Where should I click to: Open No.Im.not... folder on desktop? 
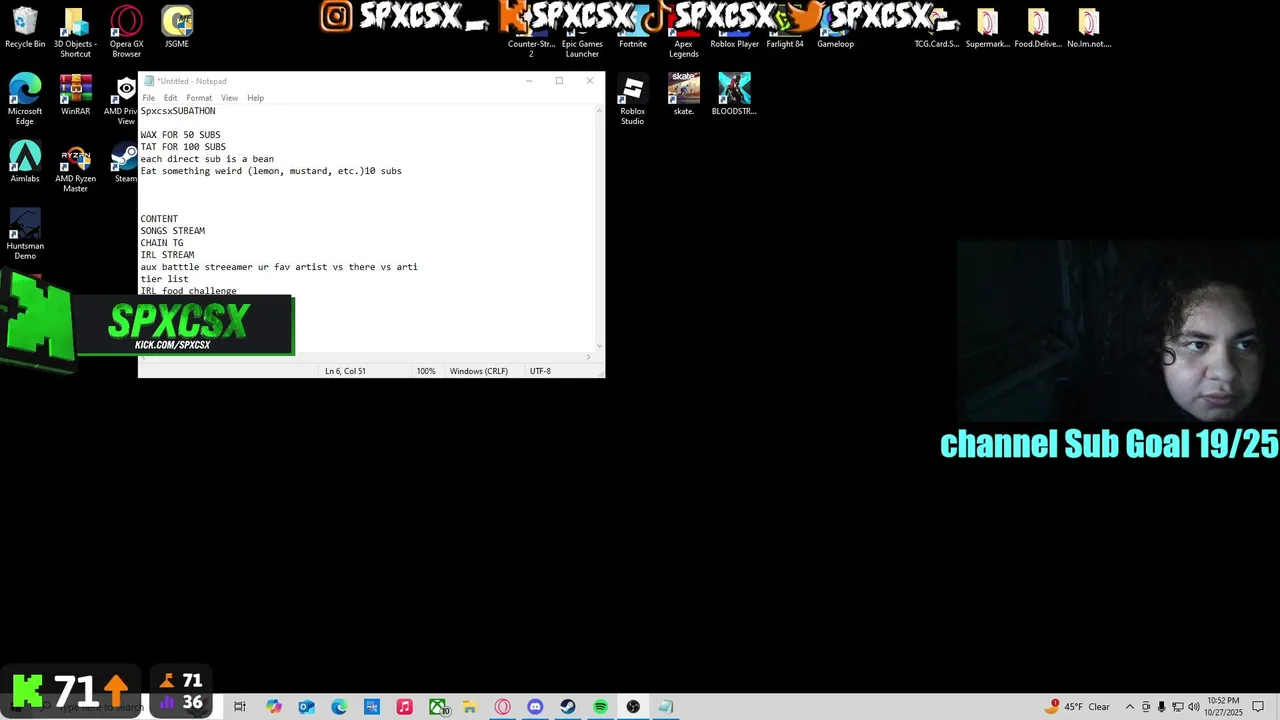point(1089,28)
